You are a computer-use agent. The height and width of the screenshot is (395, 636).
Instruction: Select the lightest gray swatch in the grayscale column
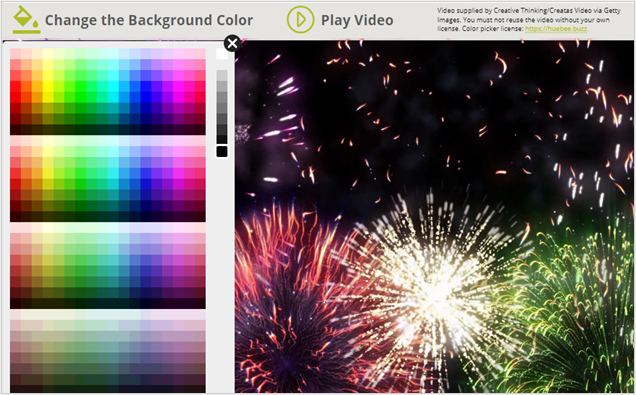pos(222,75)
